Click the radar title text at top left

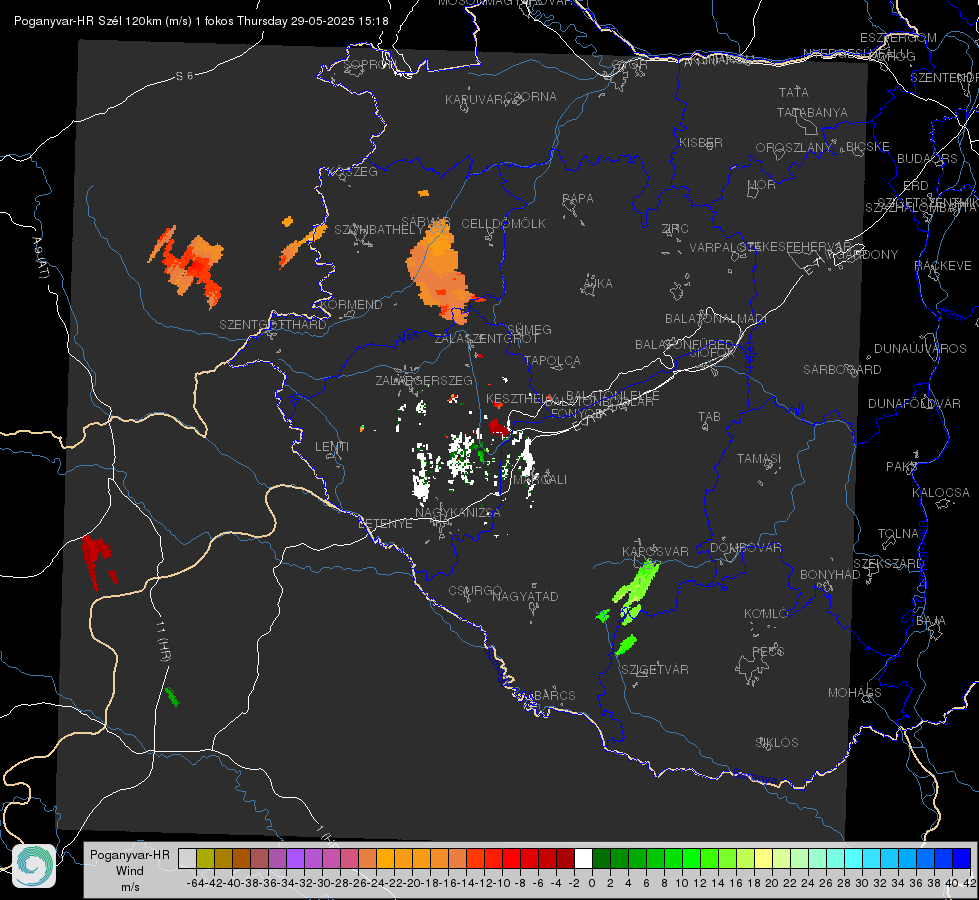point(201,21)
